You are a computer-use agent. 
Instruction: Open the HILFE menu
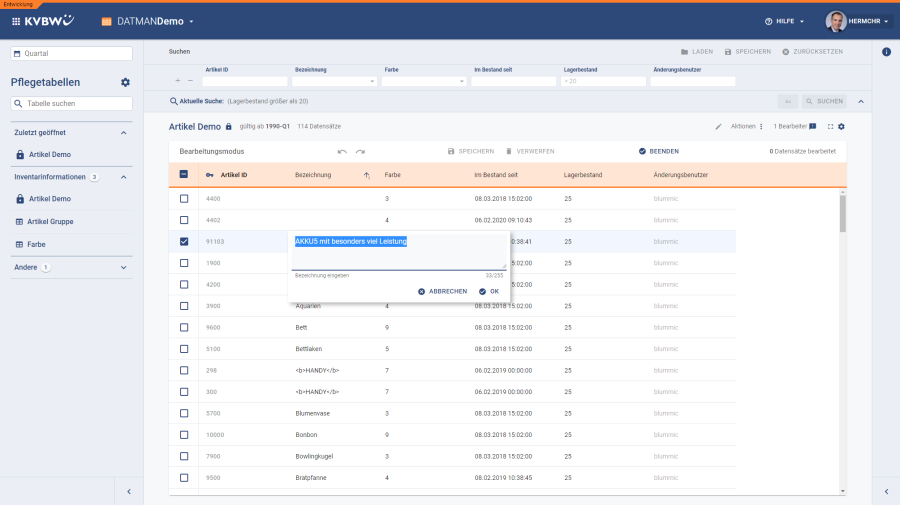(x=784, y=21)
